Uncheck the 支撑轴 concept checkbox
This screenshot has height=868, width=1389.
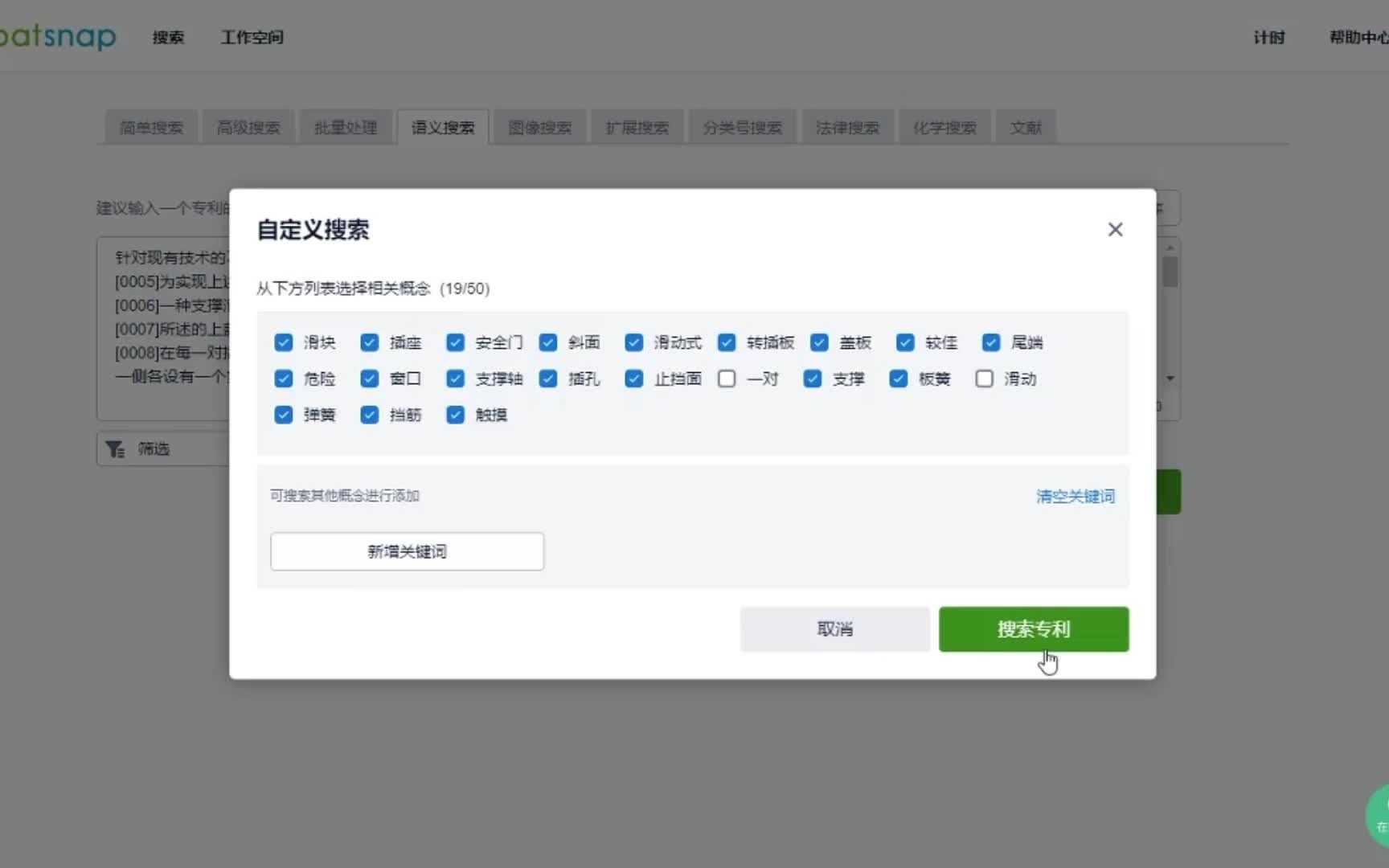(x=456, y=379)
